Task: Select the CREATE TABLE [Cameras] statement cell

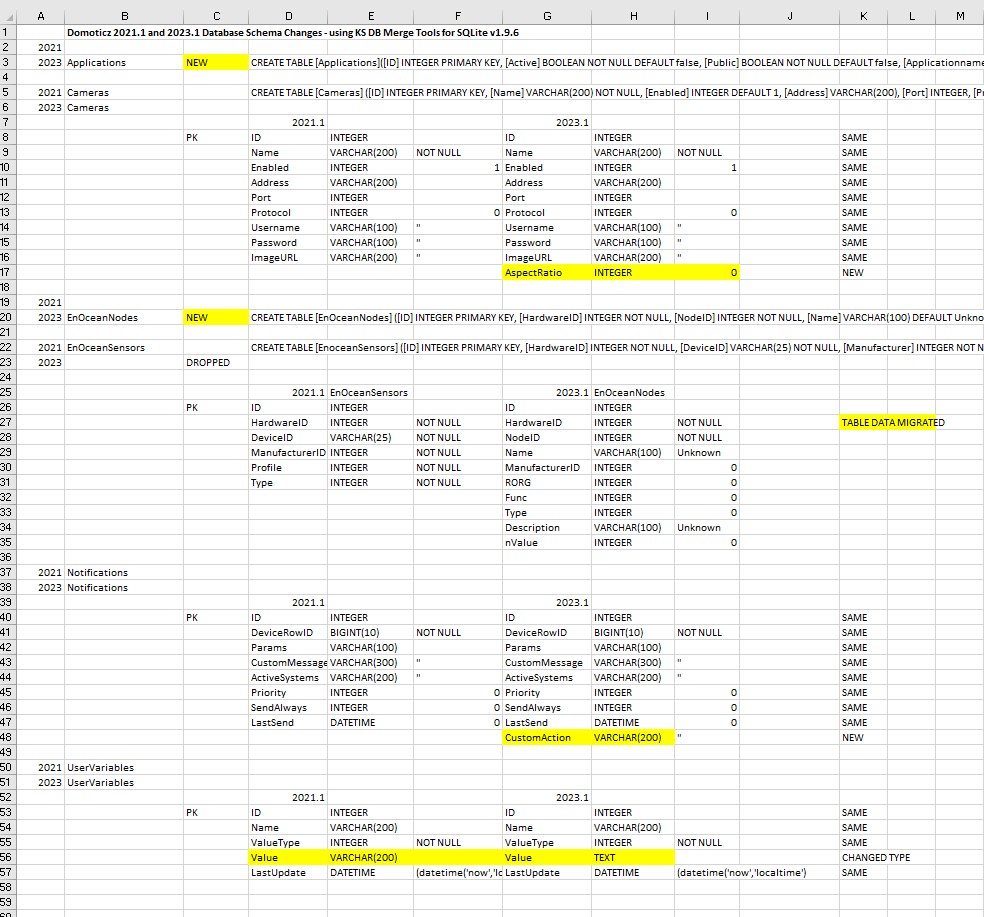Action: [616, 92]
